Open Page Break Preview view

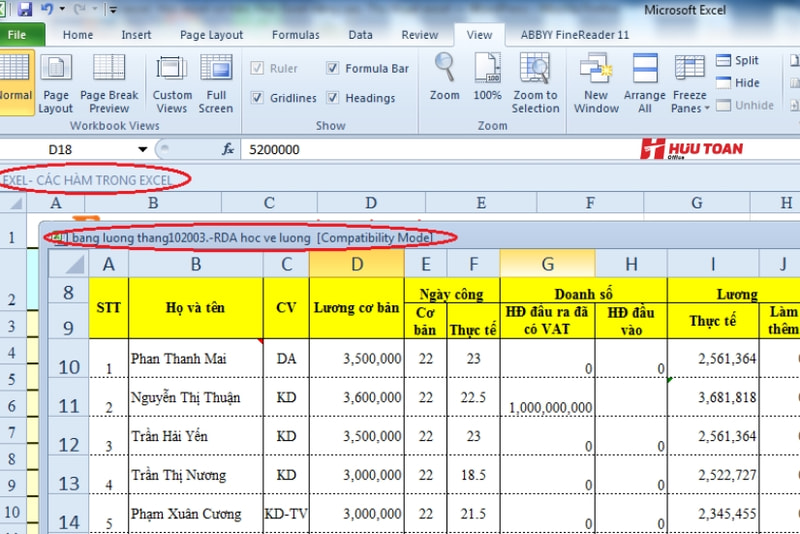tap(109, 84)
